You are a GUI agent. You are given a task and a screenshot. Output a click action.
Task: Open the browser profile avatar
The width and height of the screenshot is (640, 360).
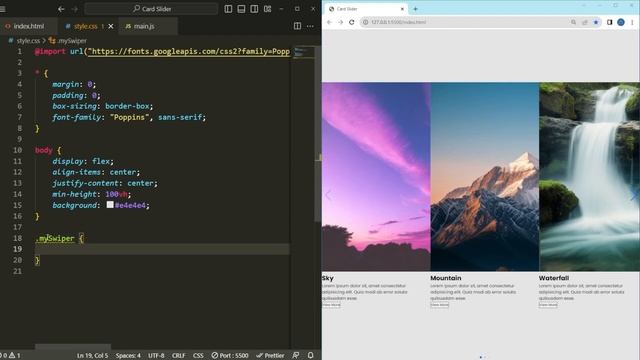click(x=621, y=22)
